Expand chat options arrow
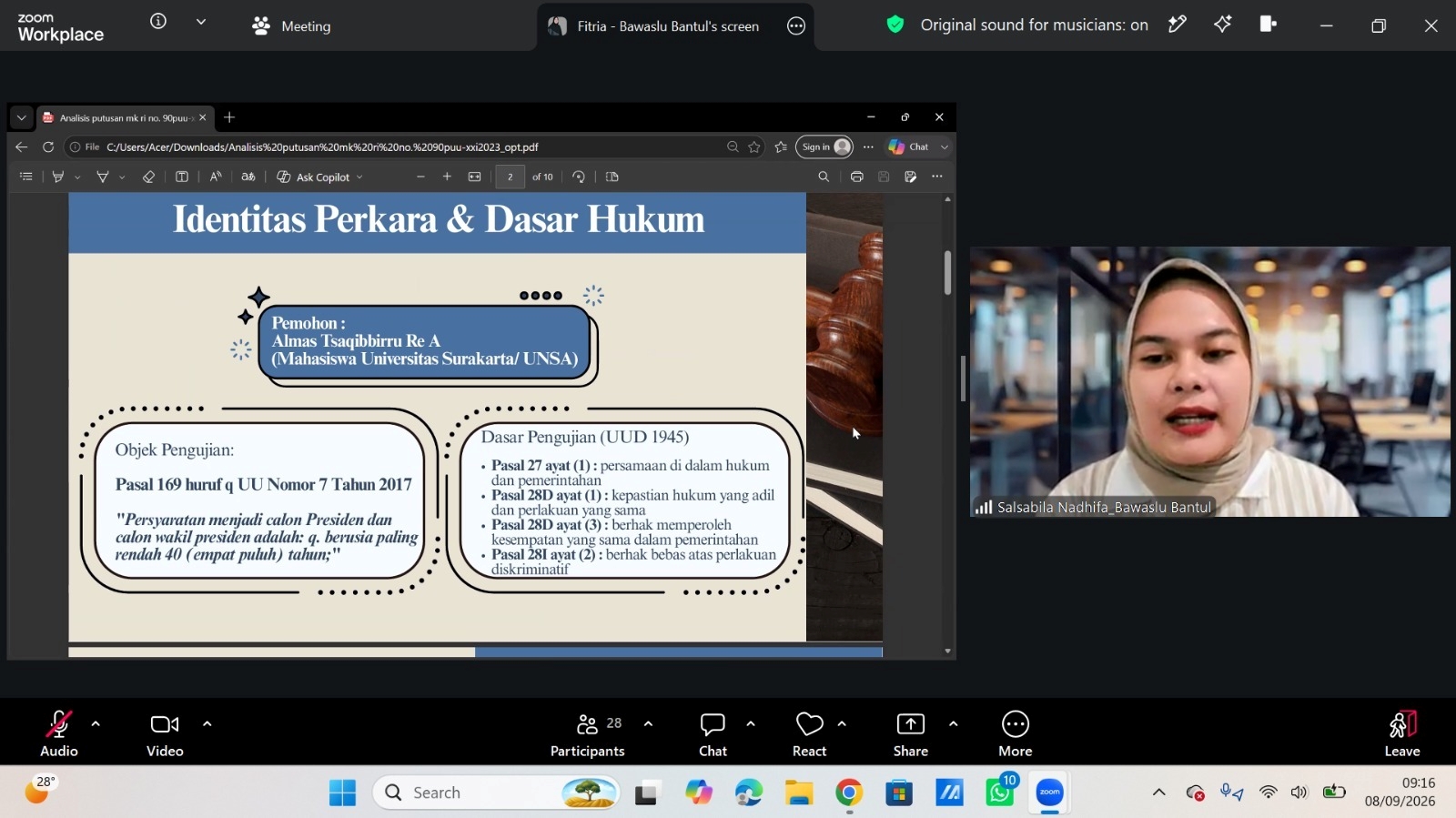This screenshot has height=818, width=1456. point(751,724)
